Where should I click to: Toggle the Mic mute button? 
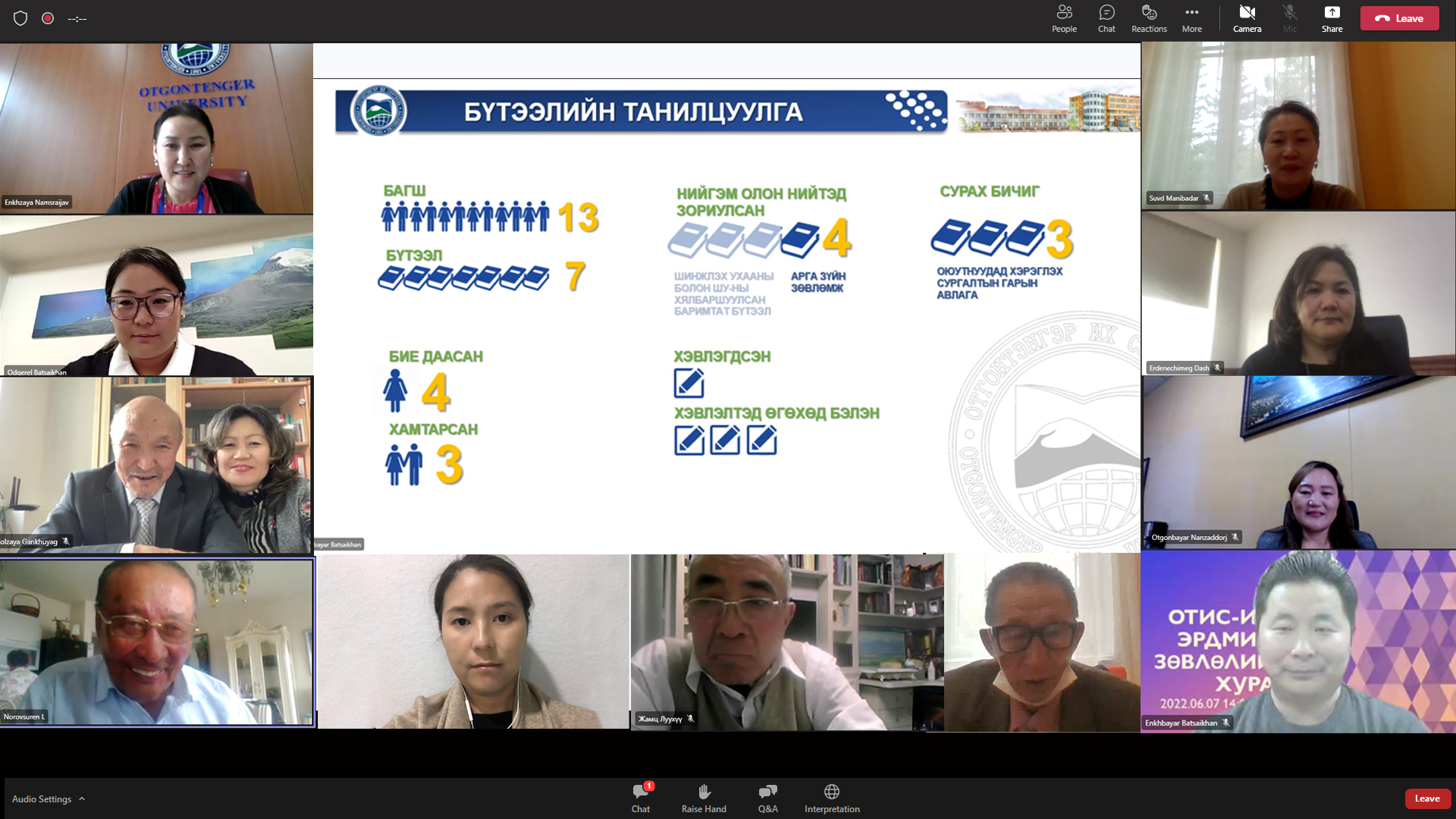pos(1289,19)
